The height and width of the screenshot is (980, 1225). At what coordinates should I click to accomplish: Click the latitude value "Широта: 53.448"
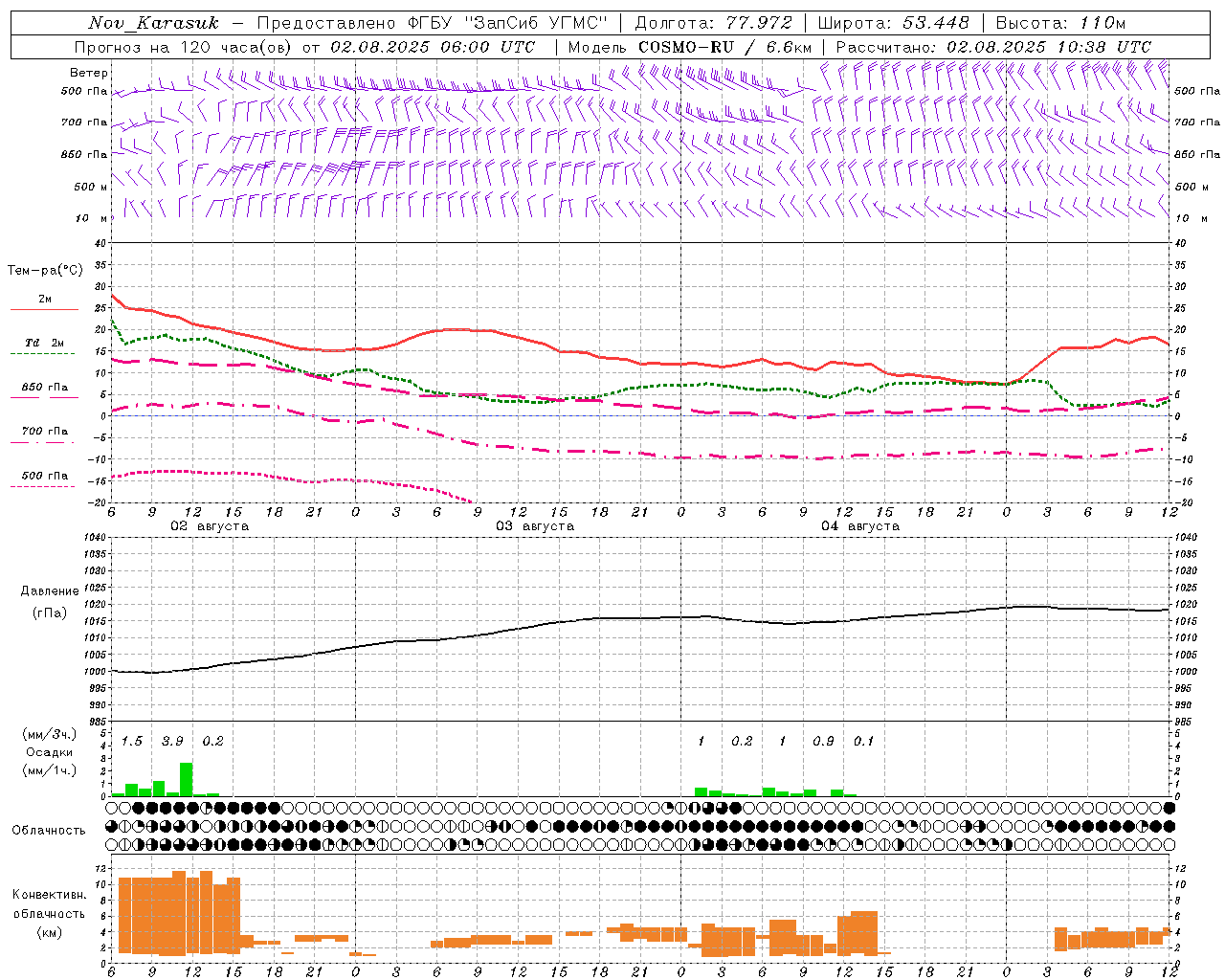pyautogui.click(x=893, y=23)
